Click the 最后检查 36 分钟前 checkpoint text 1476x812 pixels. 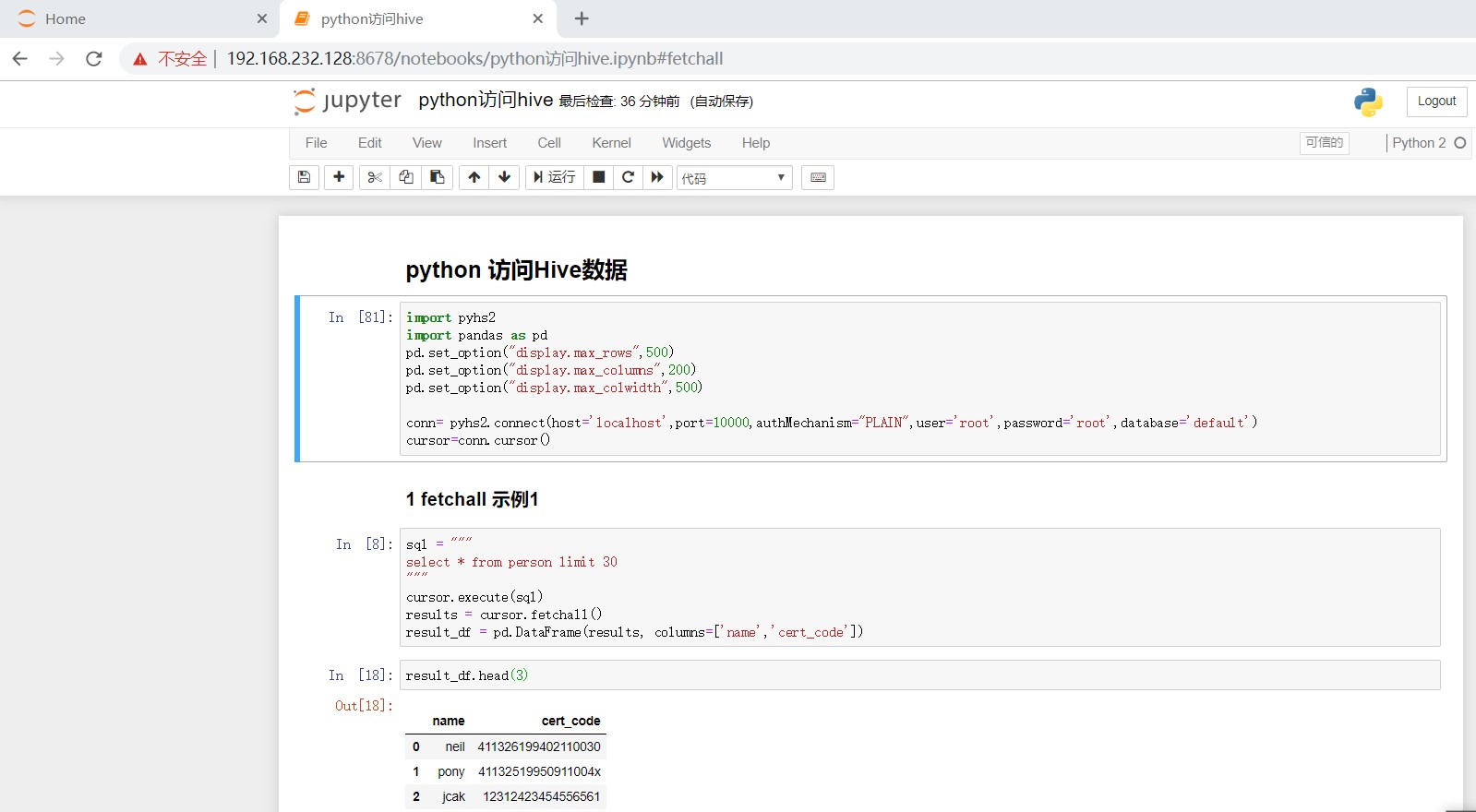click(619, 101)
